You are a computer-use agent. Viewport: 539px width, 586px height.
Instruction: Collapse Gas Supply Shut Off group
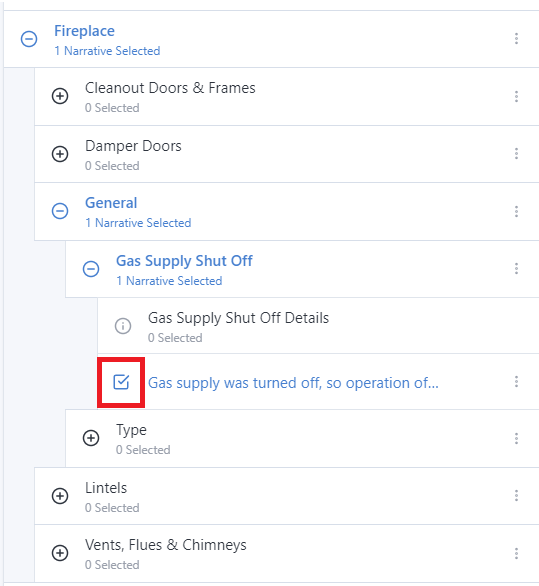[x=91, y=269]
